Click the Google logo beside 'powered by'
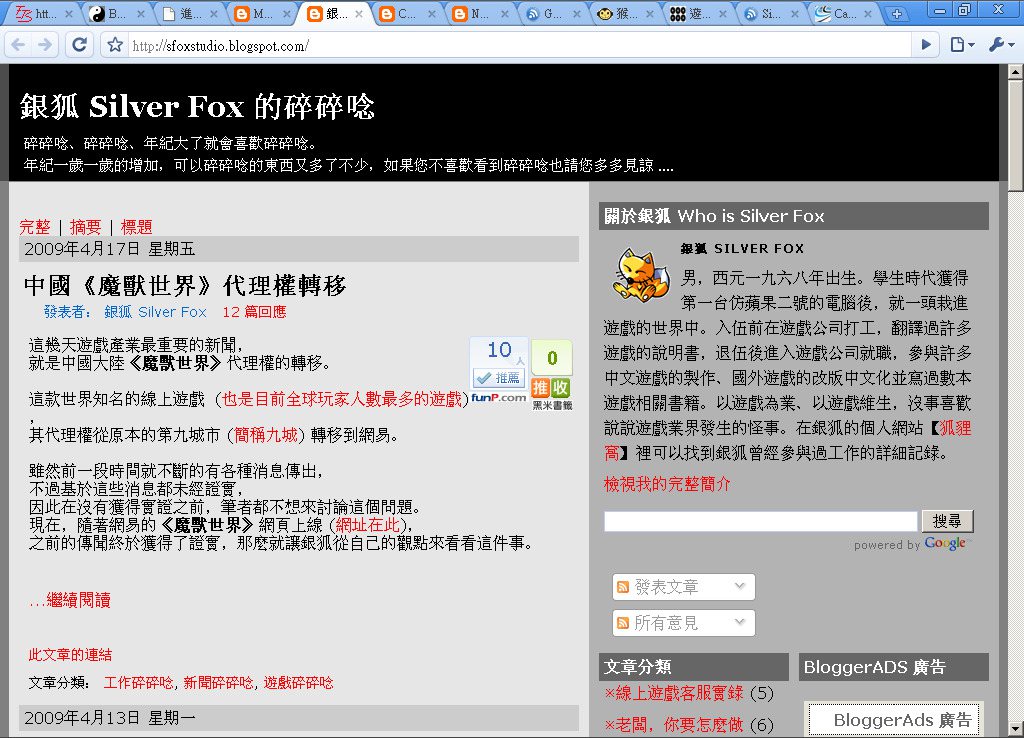This screenshot has width=1024, height=738. (x=946, y=543)
